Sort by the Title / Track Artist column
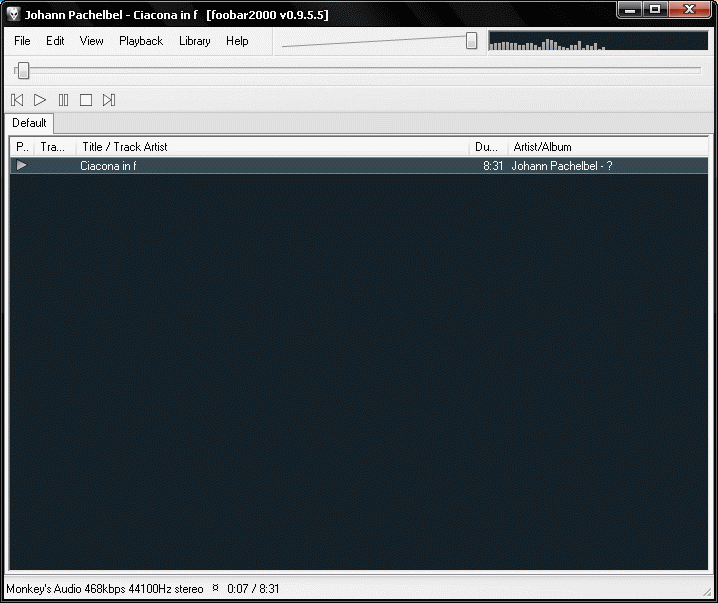The width and height of the screenshot is (718, 603). coord(273,147)
